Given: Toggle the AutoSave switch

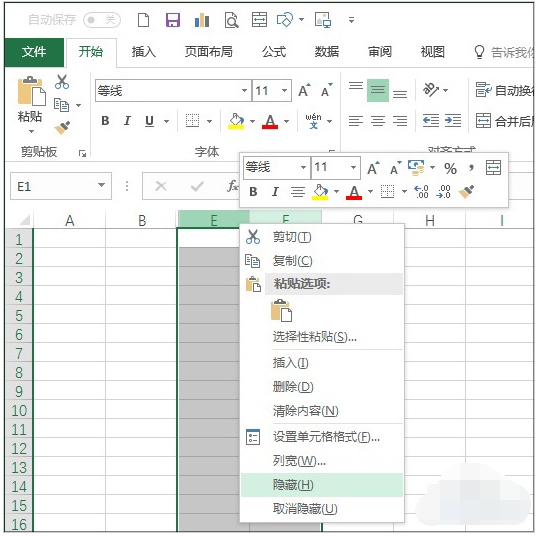Looking at the screenshot, I should pyautogui.click(x=102, y=20).
